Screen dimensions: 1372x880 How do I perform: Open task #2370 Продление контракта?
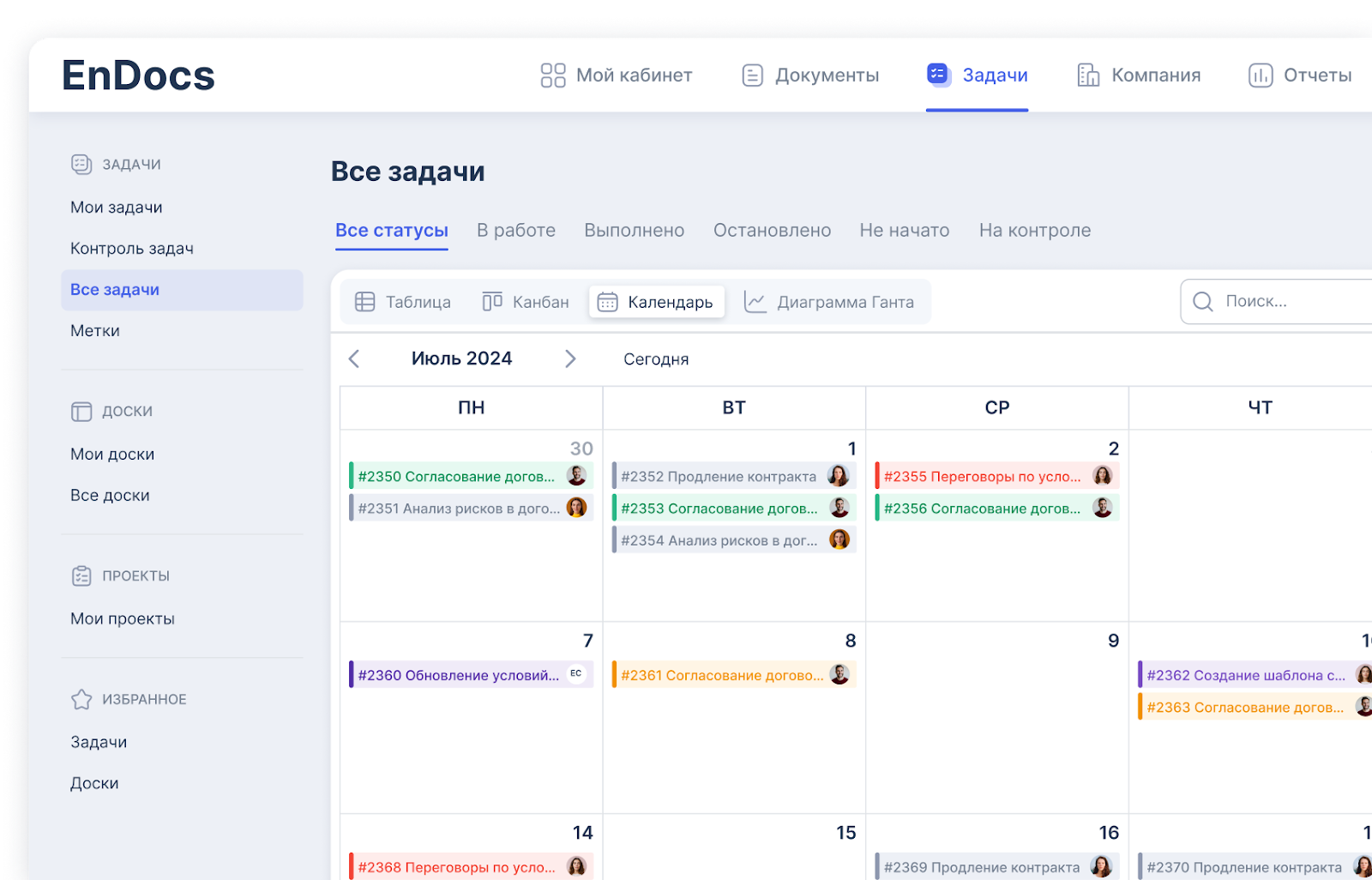pyautogui.click(x=1255, y=866)
